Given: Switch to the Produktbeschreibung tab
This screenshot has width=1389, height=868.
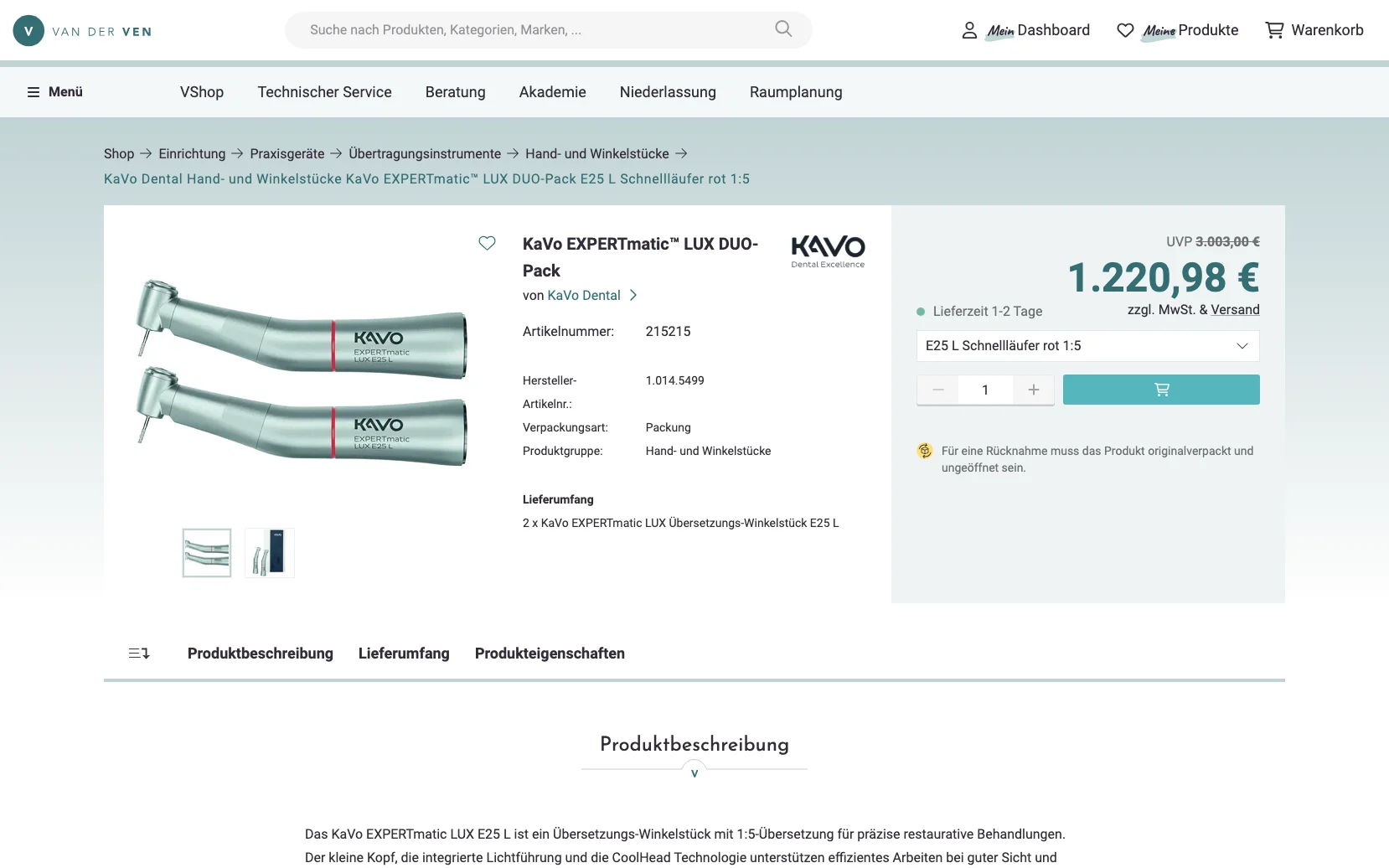Looking at the screenshot, I should [261, 654].
